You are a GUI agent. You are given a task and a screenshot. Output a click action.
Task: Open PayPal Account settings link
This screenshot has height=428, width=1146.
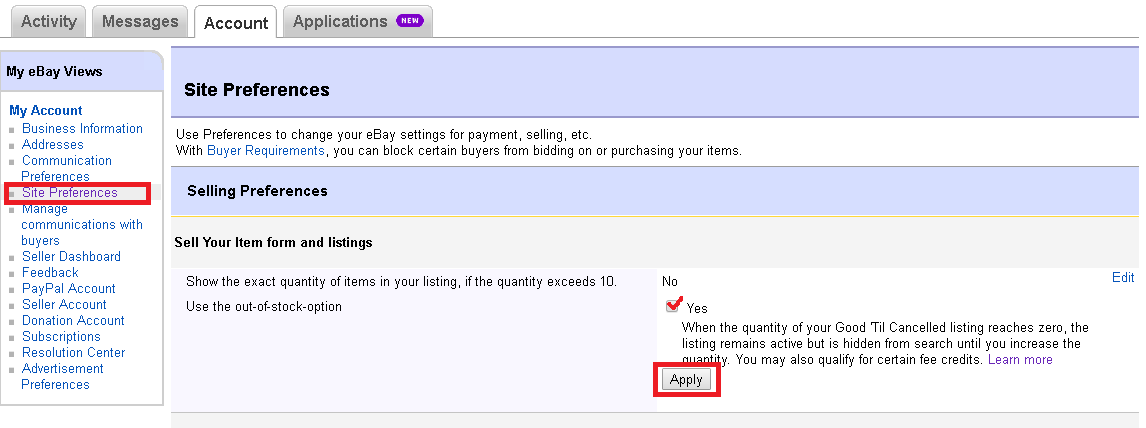[69, 288]
